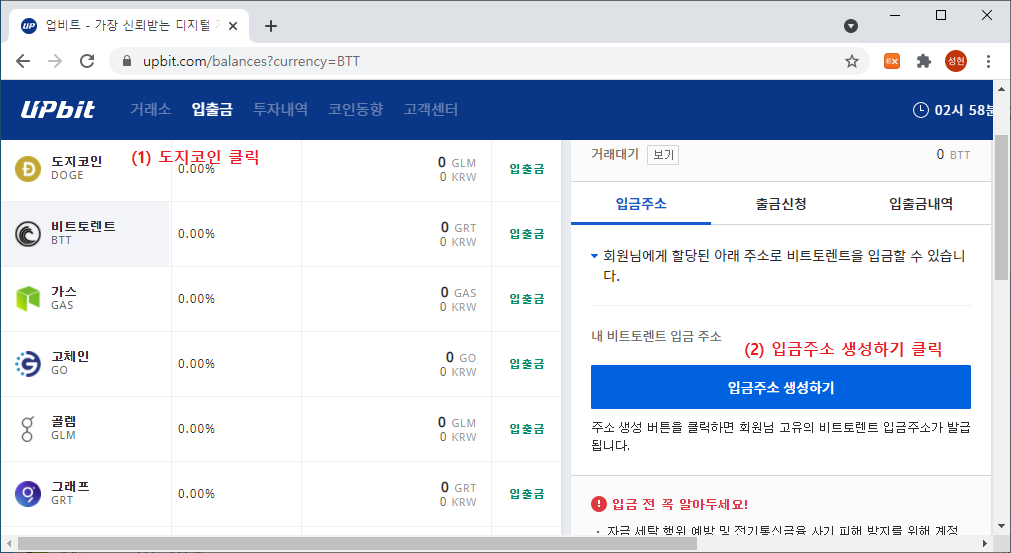Screen dimensions: 1011x553
Task: Switch to 입금주소 tab
Action: [x=641, y=204]
